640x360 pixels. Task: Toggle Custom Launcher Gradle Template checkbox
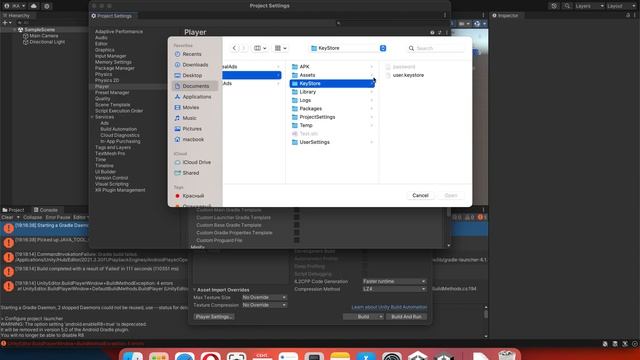pos(297,218)
